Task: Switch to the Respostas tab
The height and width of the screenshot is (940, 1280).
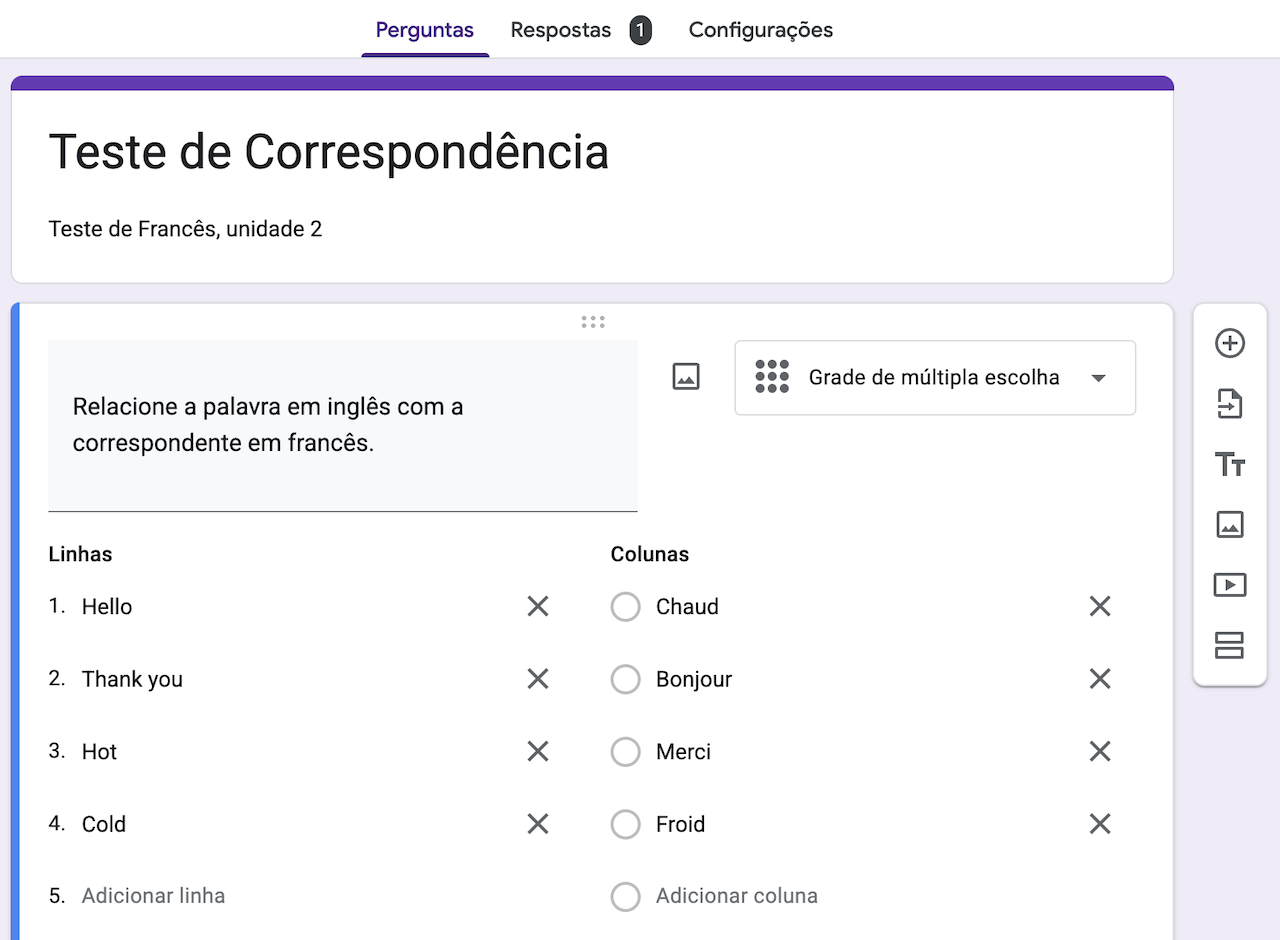Action: pos(561,30)
